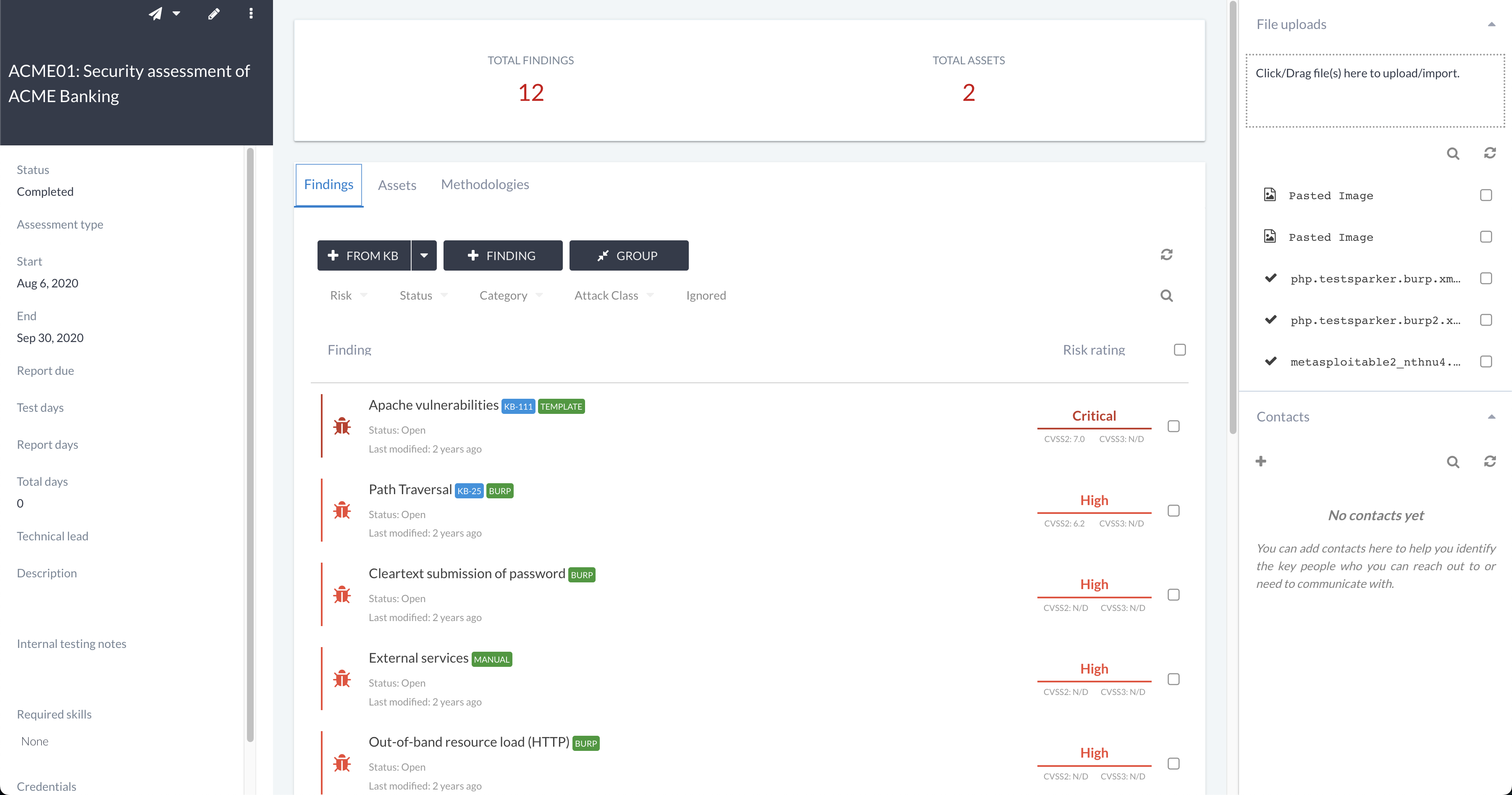Search the file uploads list
The height and width of the screenshot is (795, 1512).
(1453, 153)
